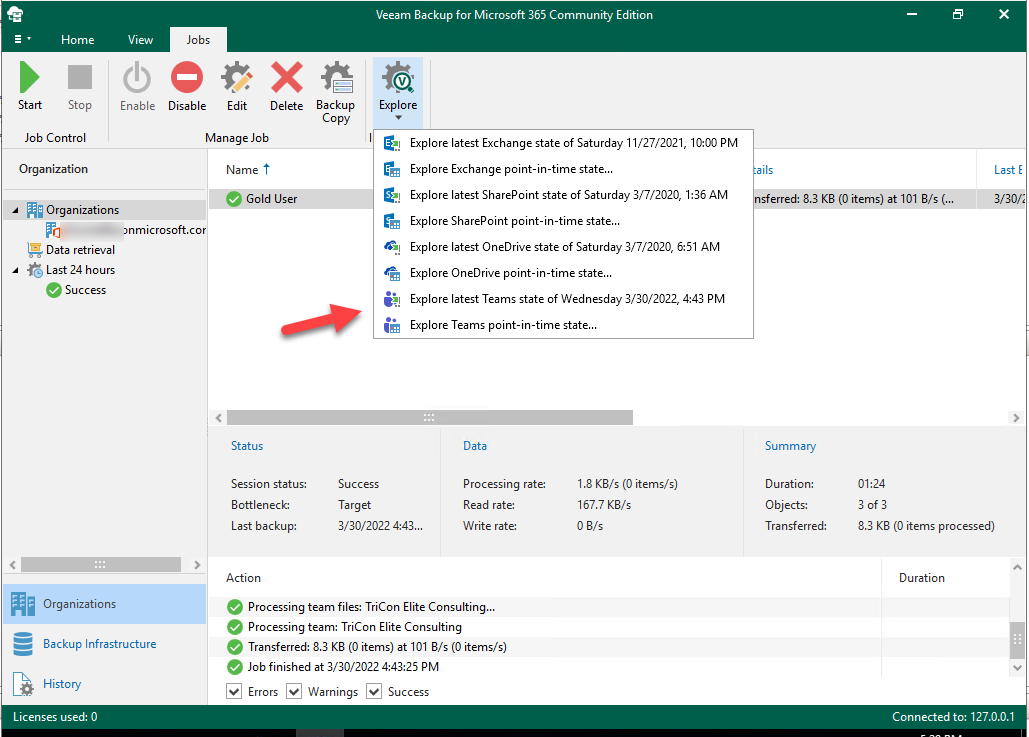
Task: Open the Backup Infrastructure pane
Action: point(99,644)
